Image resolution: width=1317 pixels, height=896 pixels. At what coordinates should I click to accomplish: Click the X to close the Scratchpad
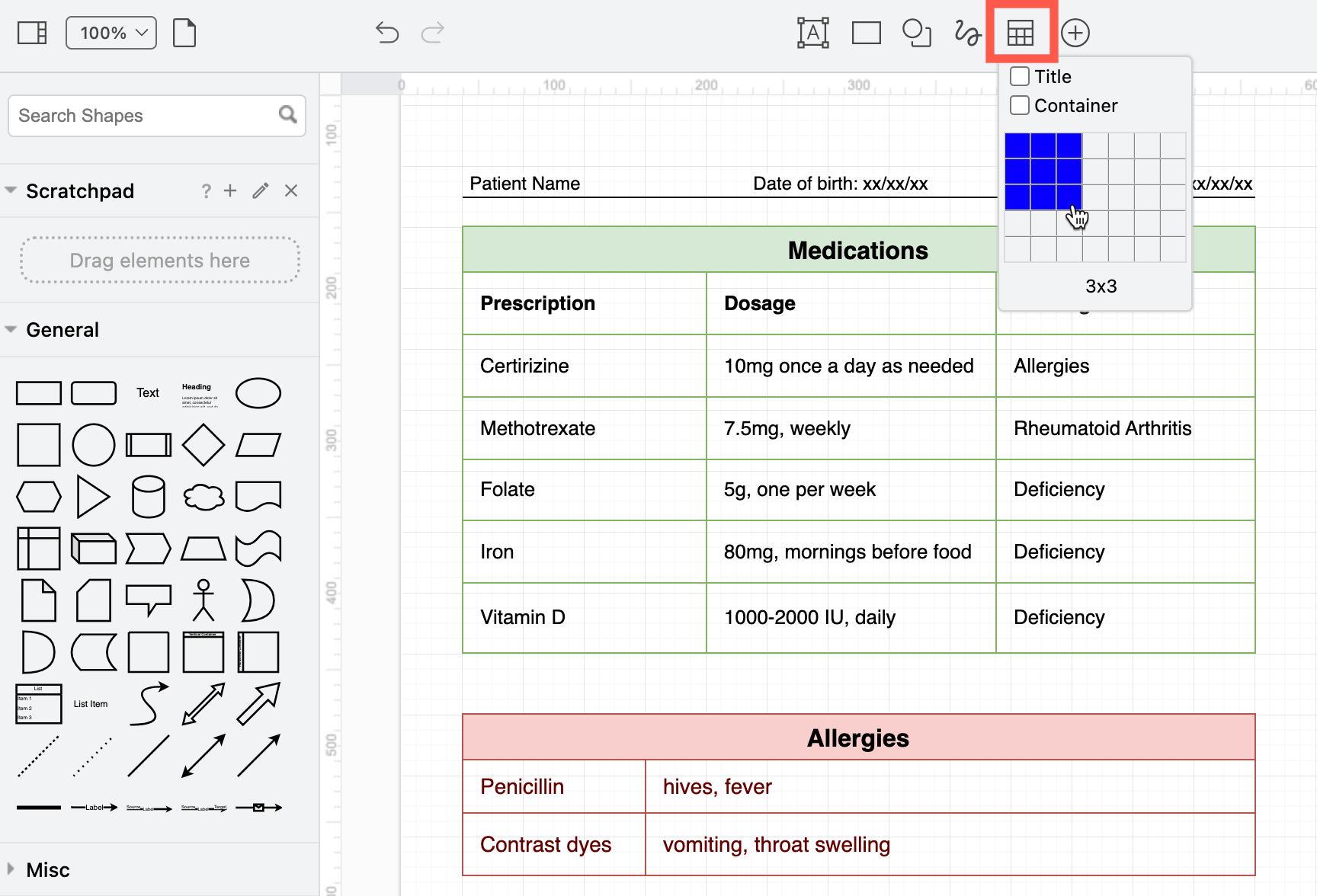(290, 190)
